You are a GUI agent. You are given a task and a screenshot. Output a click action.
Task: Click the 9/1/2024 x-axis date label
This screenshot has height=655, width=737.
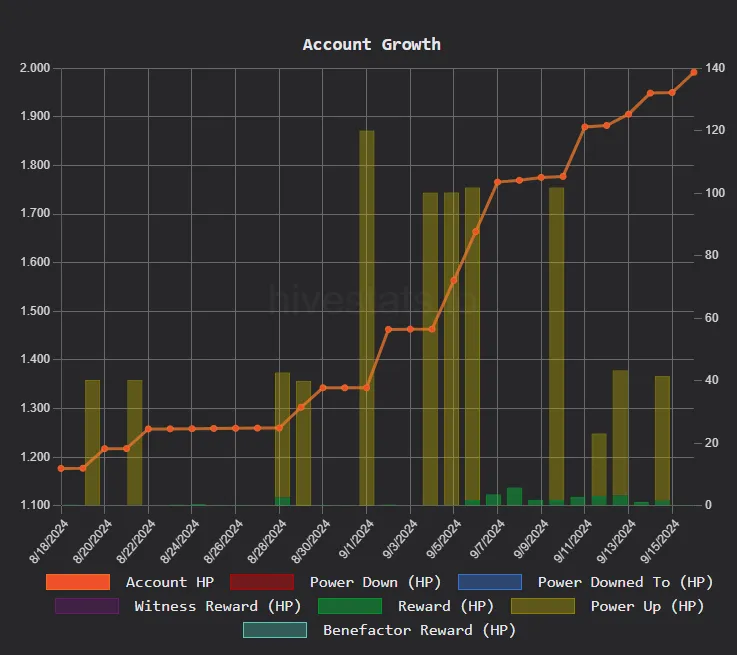(356, 539)
